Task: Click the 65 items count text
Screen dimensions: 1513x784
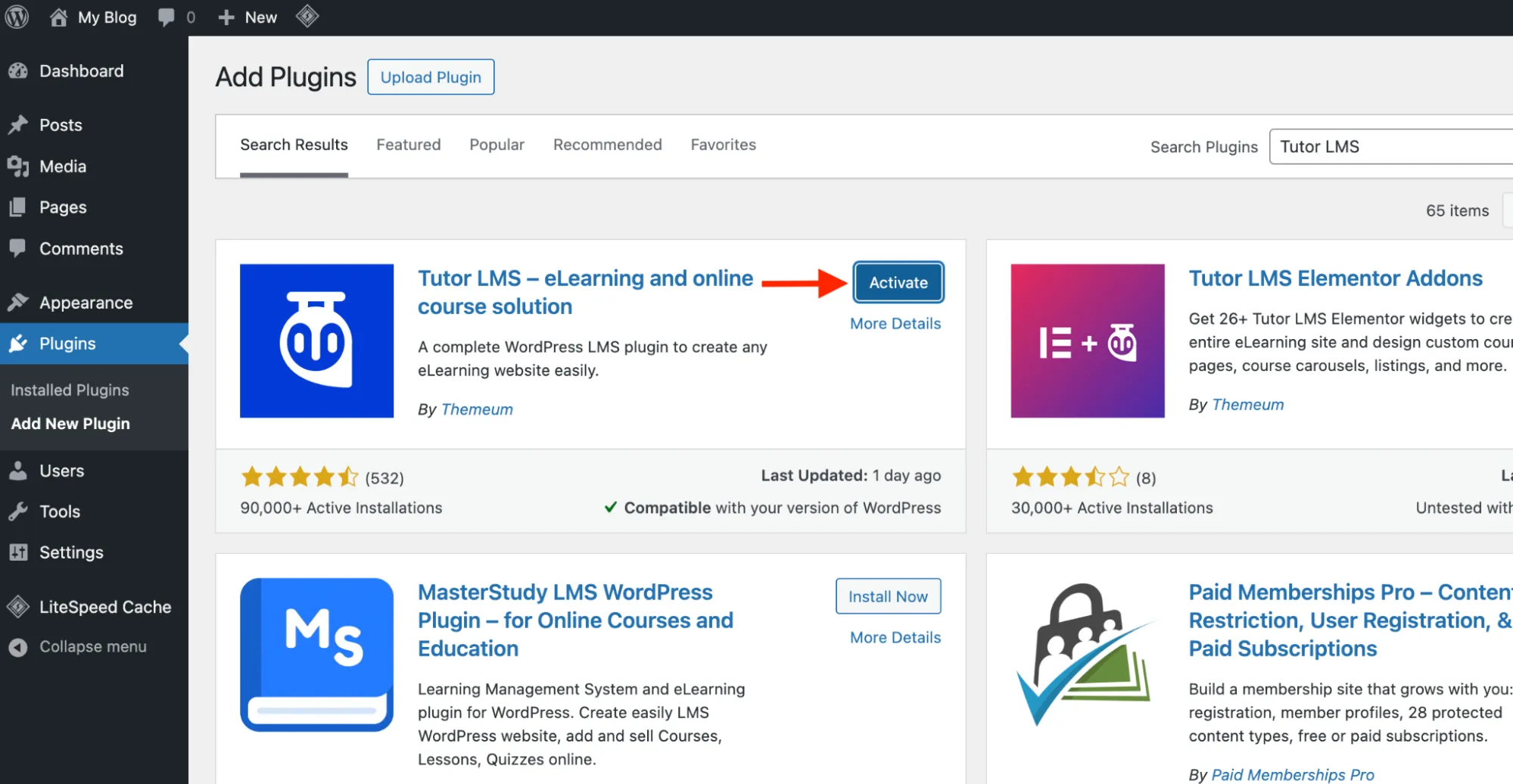Action: tap(1457, 210)
